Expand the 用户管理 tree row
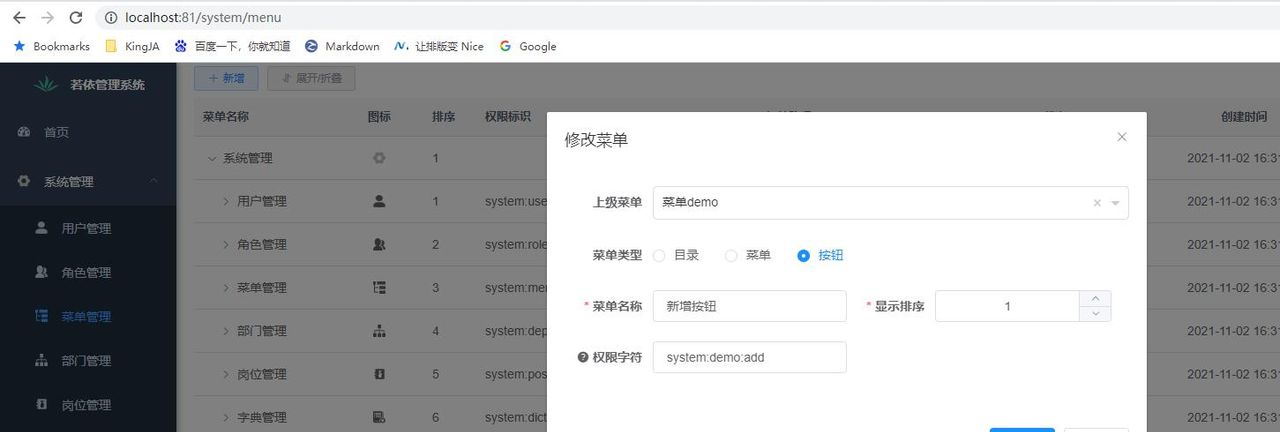 (x=226, y=201)
